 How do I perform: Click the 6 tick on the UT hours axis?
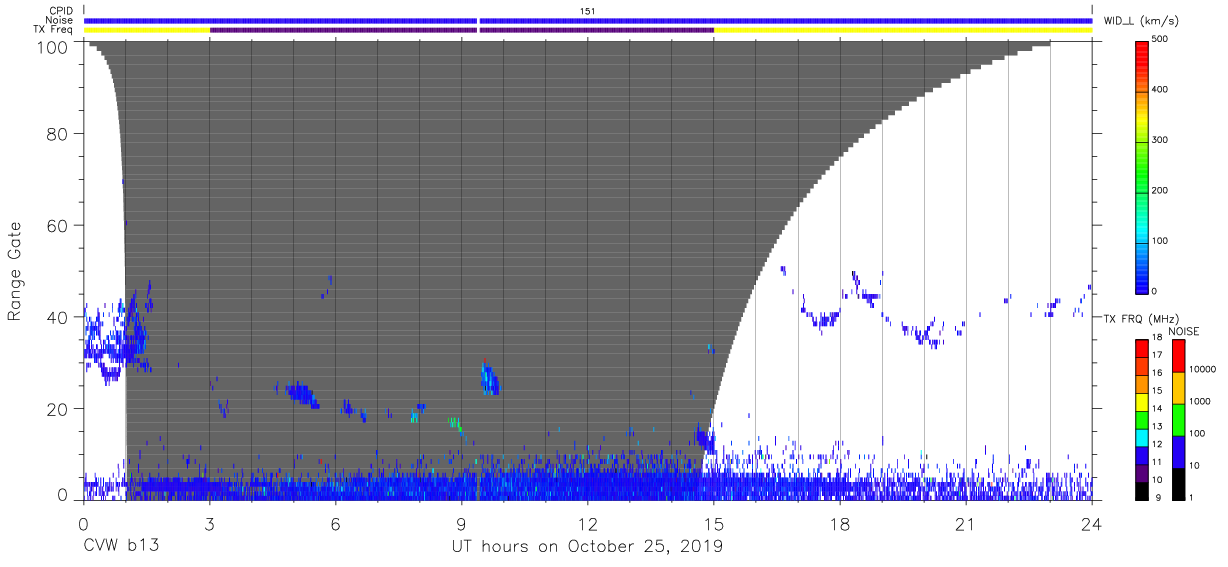pos(335,525)
